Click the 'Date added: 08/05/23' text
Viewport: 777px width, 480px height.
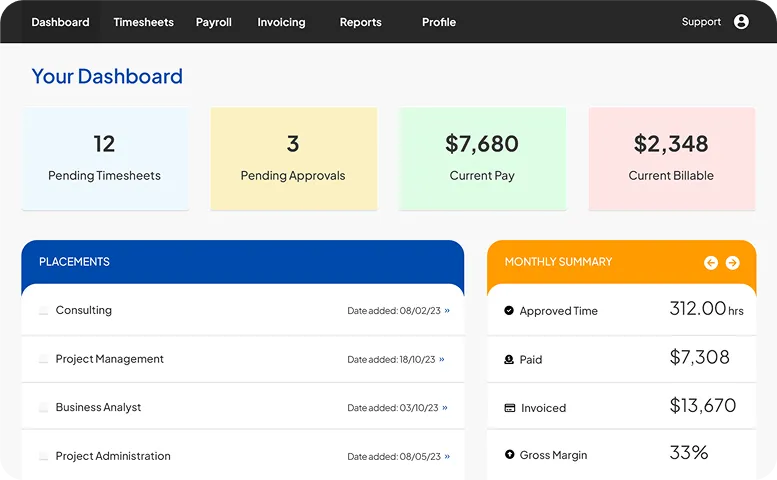point(394,456)
